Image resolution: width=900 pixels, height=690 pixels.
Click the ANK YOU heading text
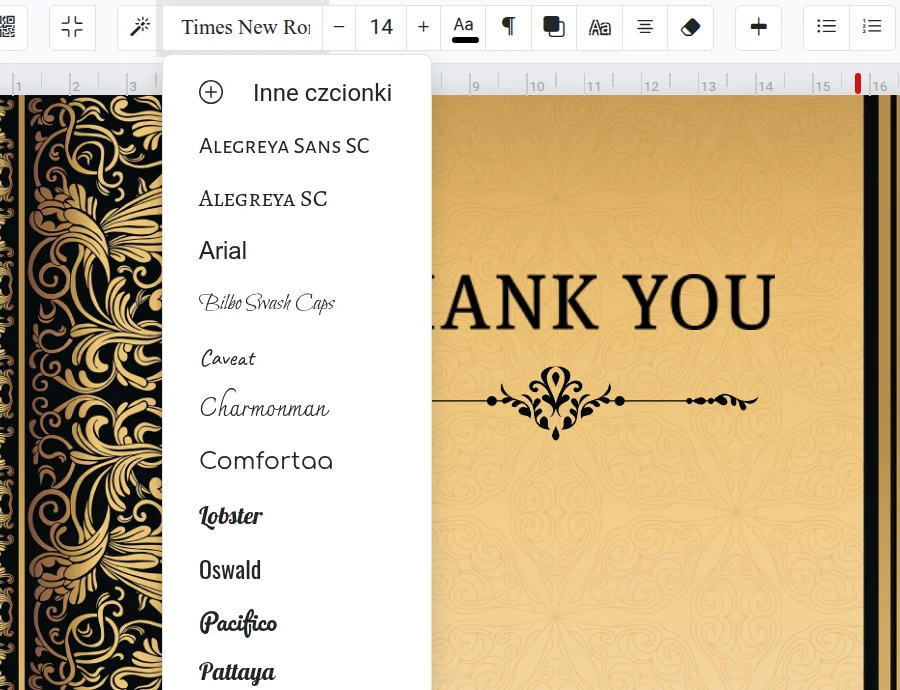[603, 302]
